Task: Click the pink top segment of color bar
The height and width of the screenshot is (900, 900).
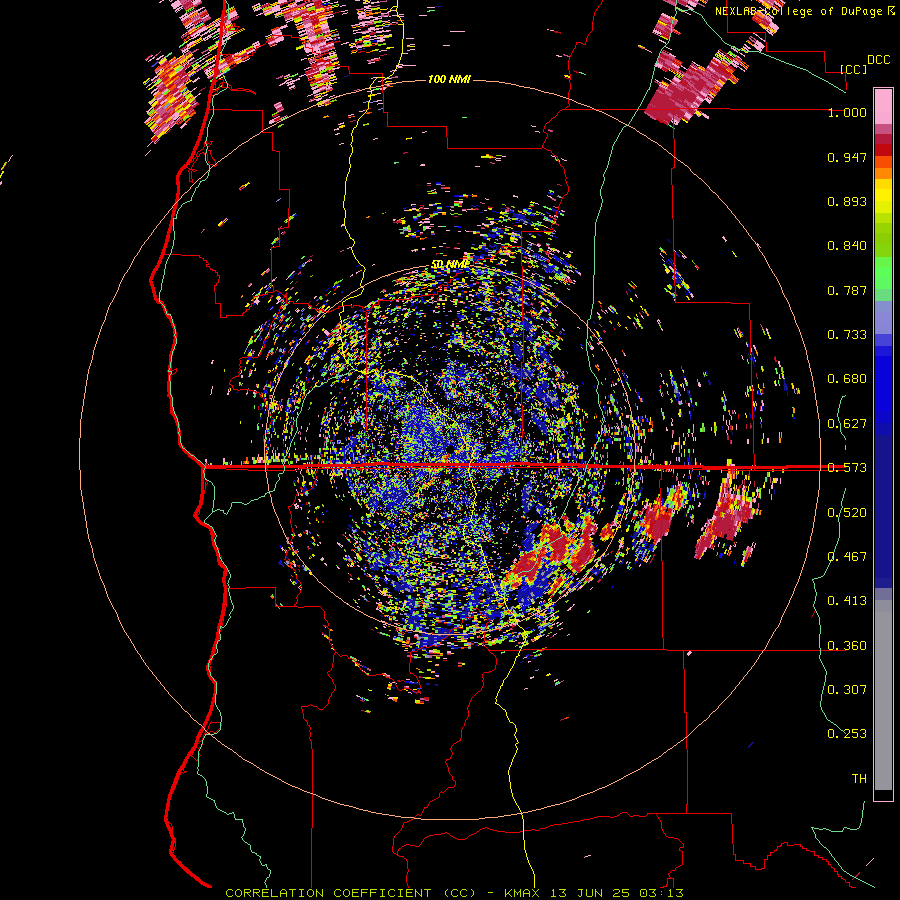Action: [x=883, y=106]
